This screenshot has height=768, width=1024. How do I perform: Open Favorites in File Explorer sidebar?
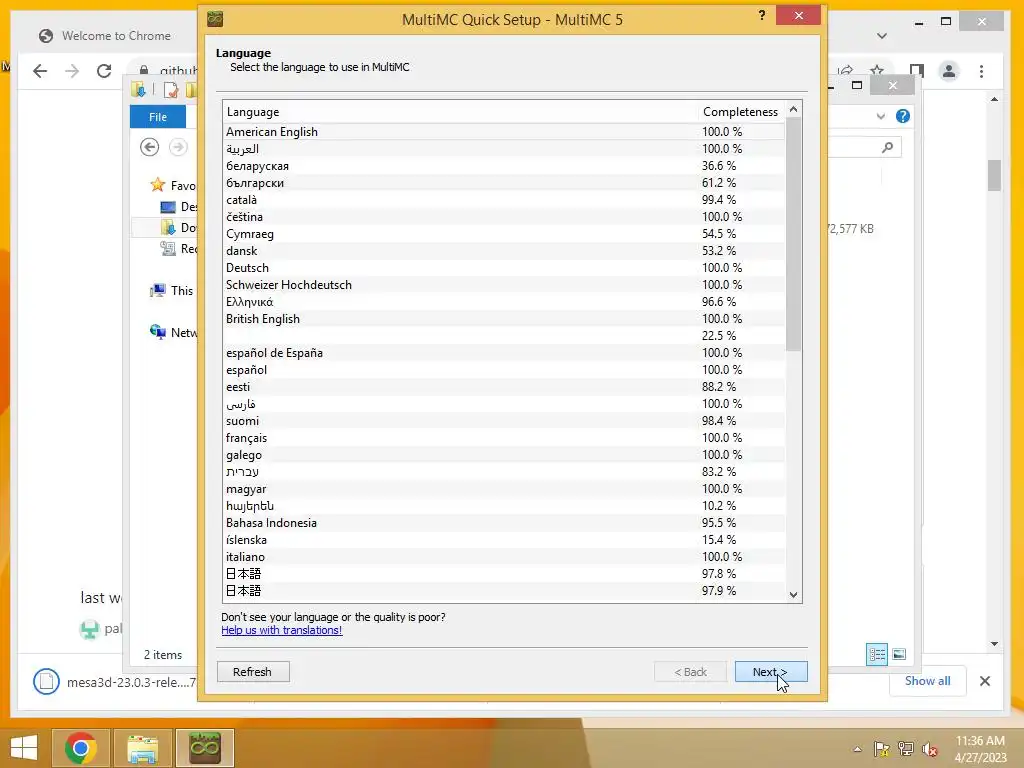tap(173, 185)
